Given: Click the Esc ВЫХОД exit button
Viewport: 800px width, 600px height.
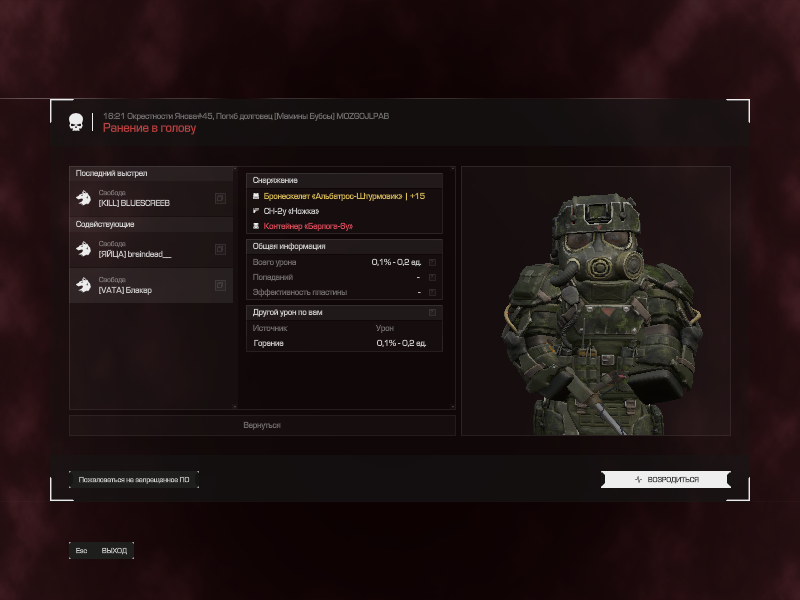Looking at the screenshot, I should point(102,551).
